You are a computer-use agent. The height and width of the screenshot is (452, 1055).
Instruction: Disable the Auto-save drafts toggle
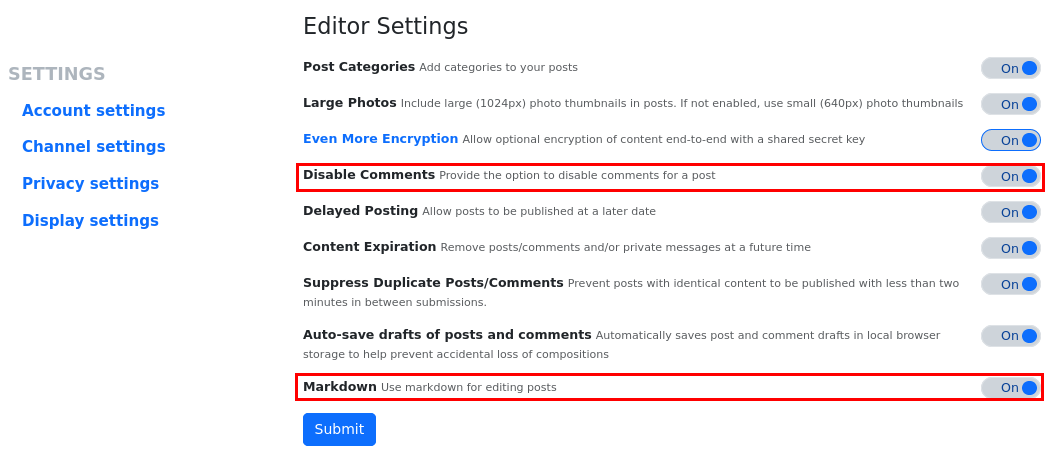coord(1010,336)
